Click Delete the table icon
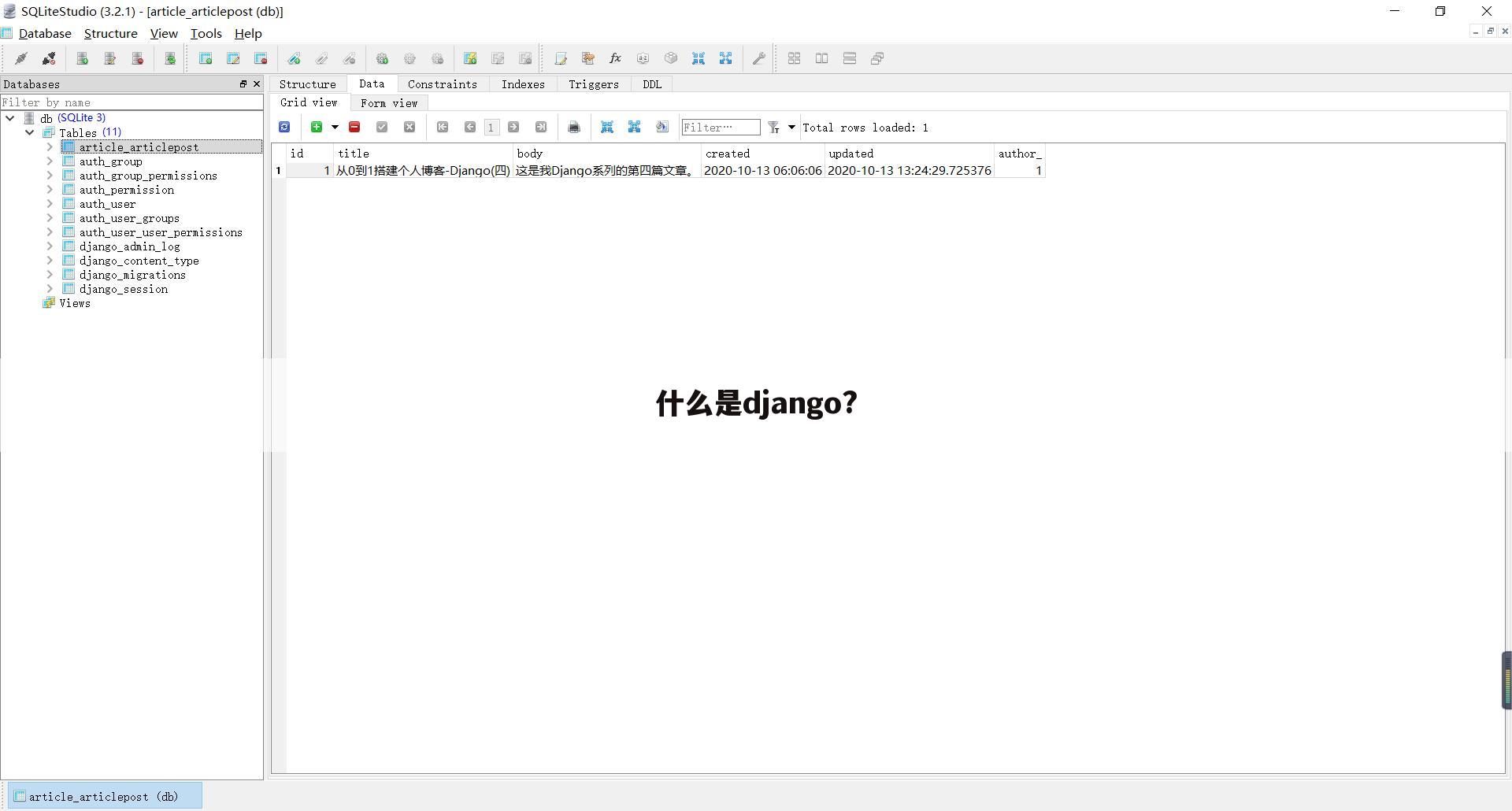1512x811 pixels. 261,58
